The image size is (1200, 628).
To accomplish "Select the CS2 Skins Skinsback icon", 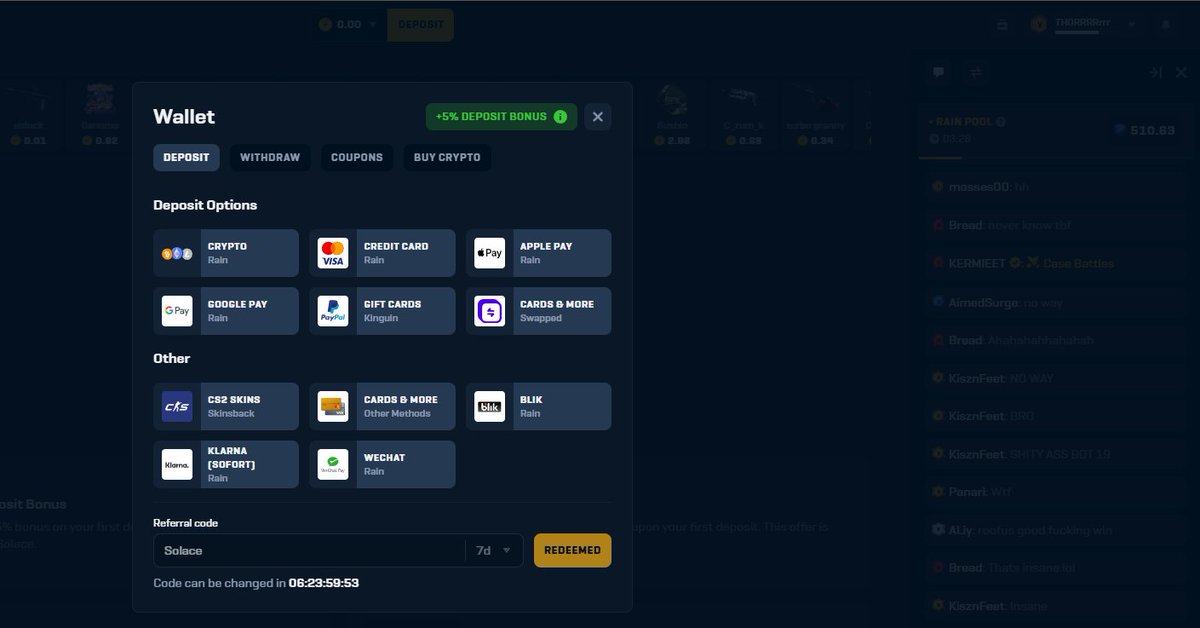I will tap(177, 406).
